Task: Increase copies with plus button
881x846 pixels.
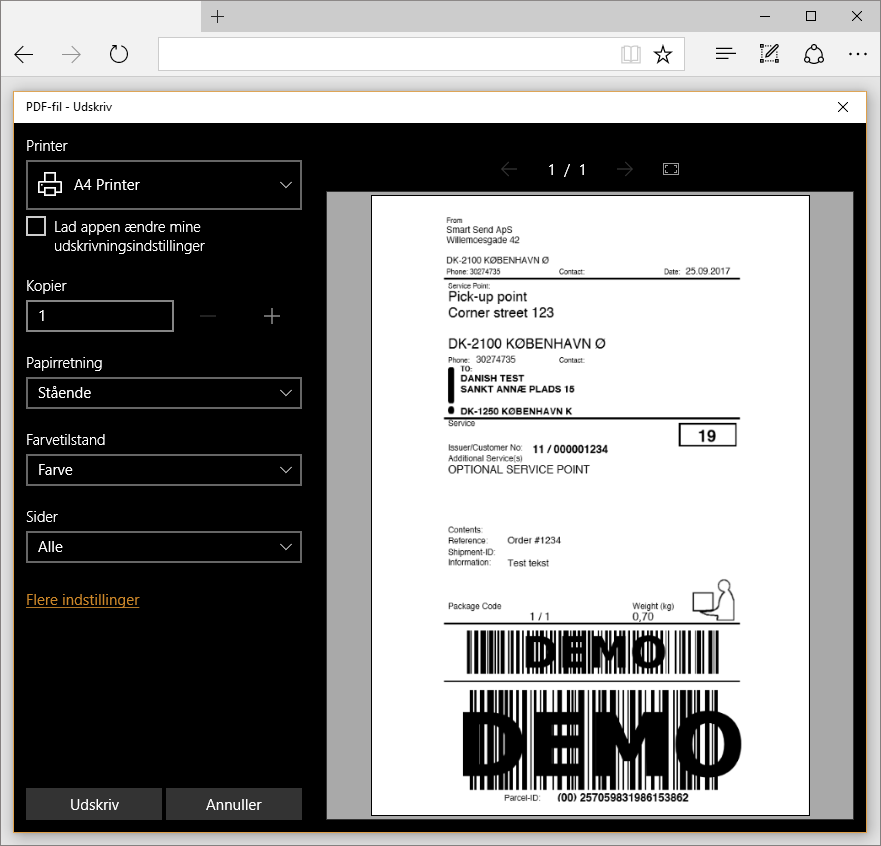Action: click(272, 316)
